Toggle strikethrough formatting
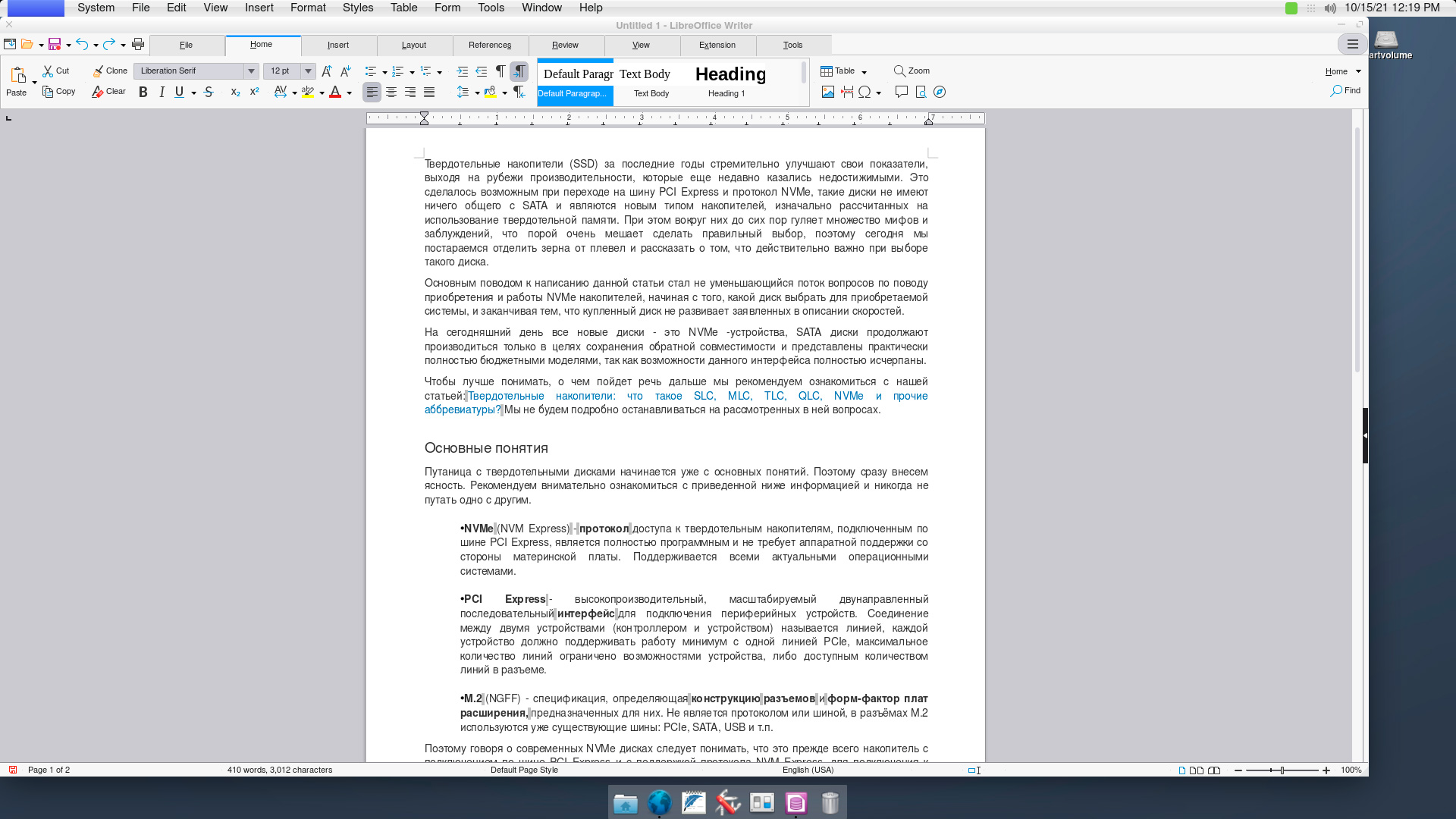The height and width of the screenshot is (819, 1456). (x=209, y=93)
